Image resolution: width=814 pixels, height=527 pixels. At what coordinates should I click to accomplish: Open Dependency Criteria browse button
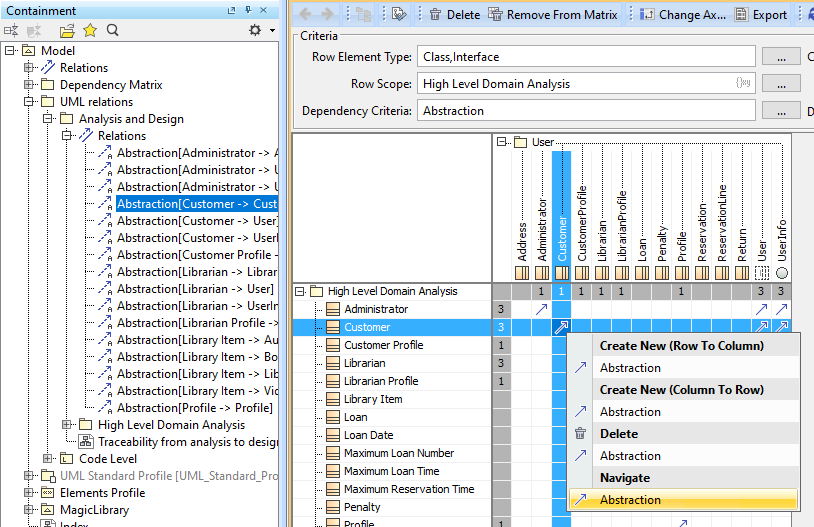pyautogui.click(x=781, y=111)
